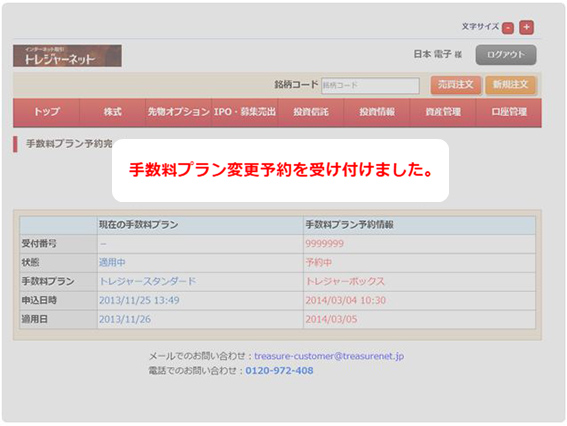
Task: Open the 株式 menu tab
Action: (x=112, y=112)
